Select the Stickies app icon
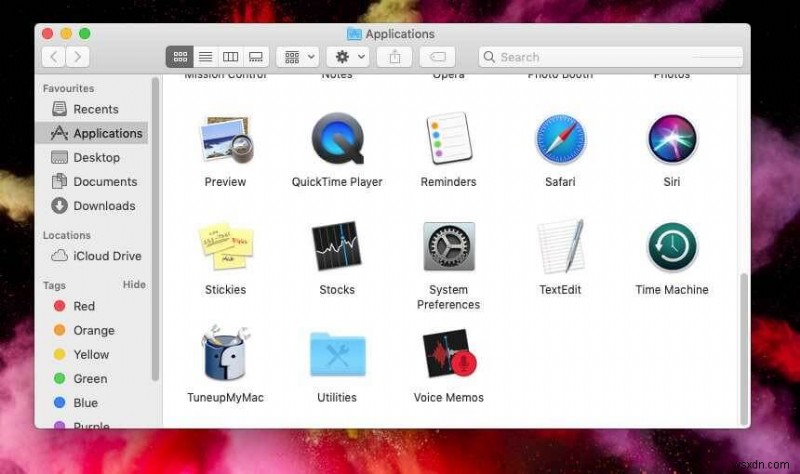This screenshot has height=474, width=800. point(226,246)
